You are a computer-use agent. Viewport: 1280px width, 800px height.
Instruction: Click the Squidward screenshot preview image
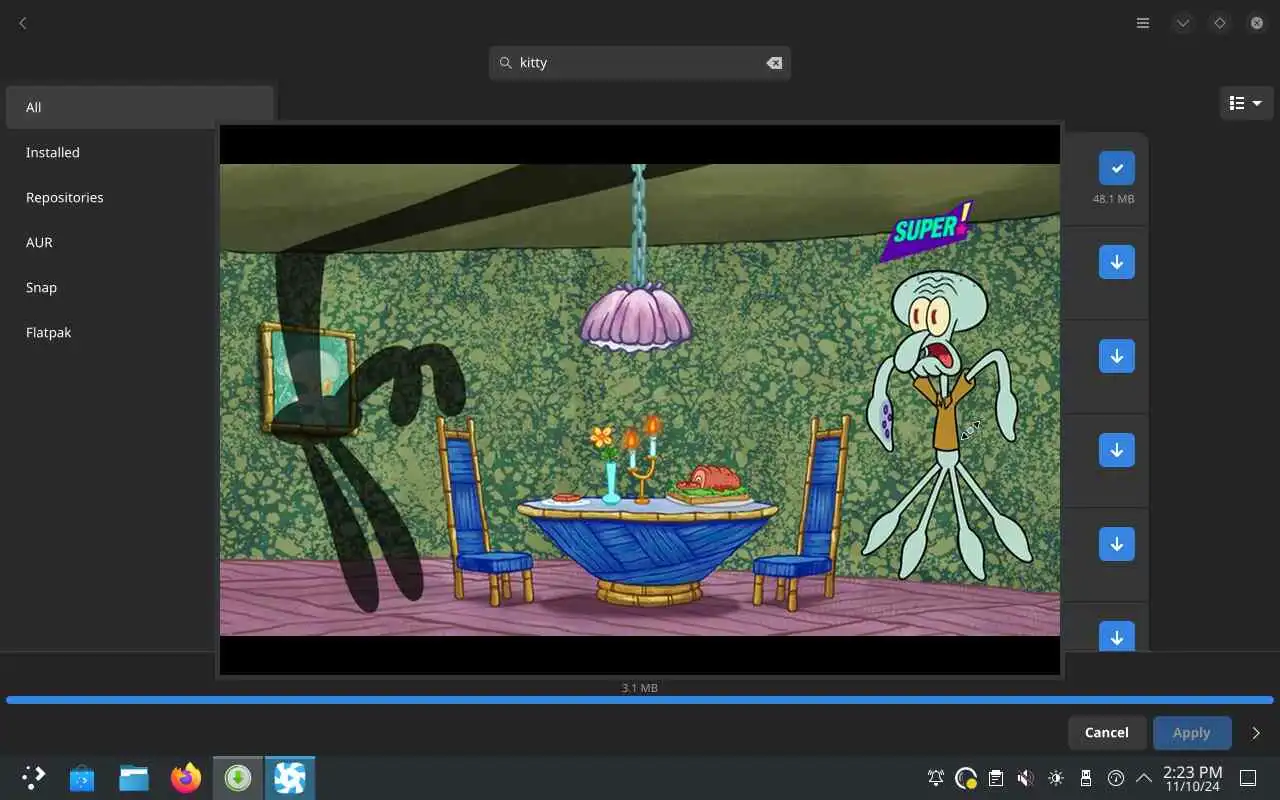[640, 400]
